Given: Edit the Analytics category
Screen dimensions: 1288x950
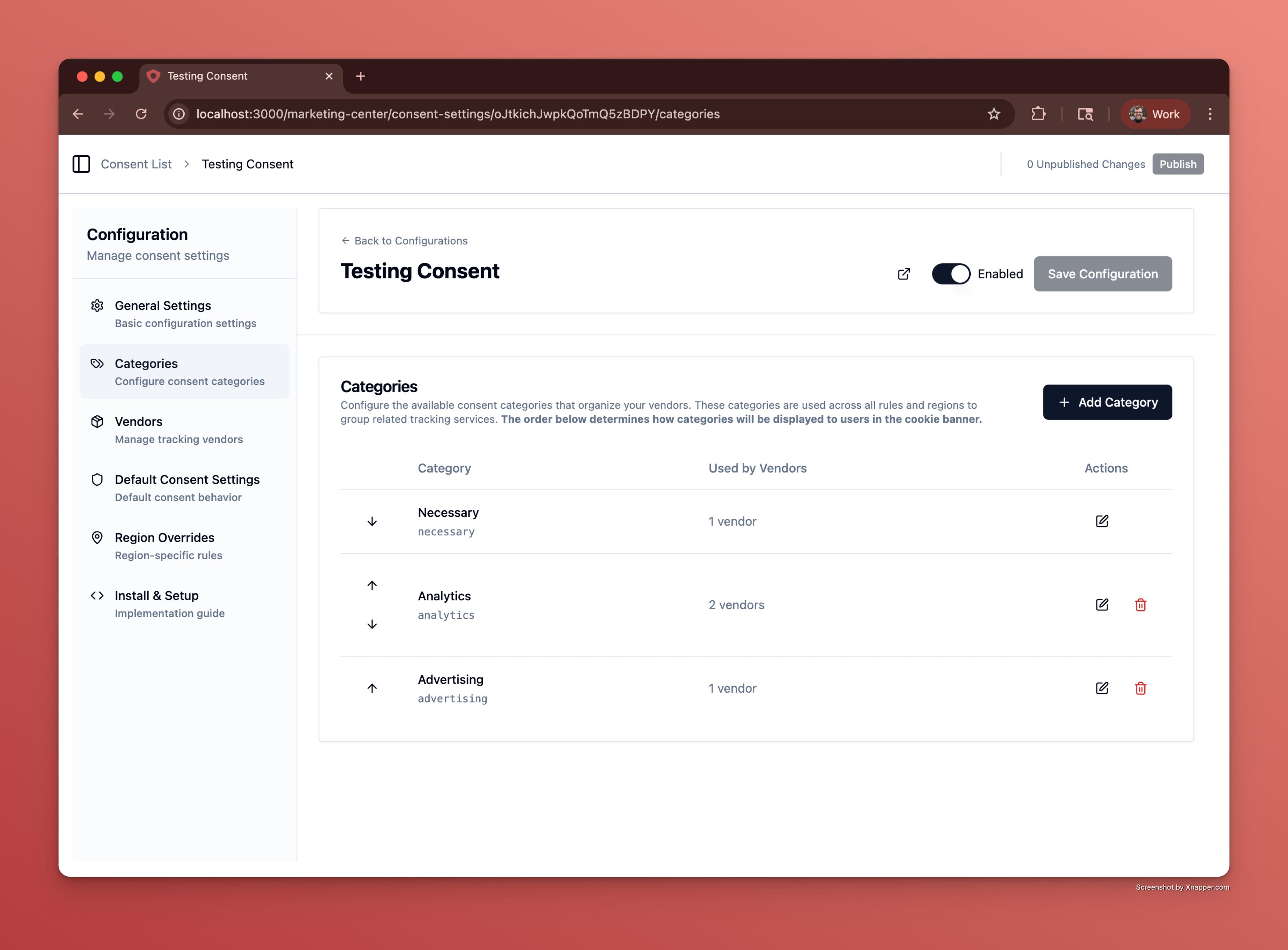Looking at the screenshot, I should (1102, 604).
